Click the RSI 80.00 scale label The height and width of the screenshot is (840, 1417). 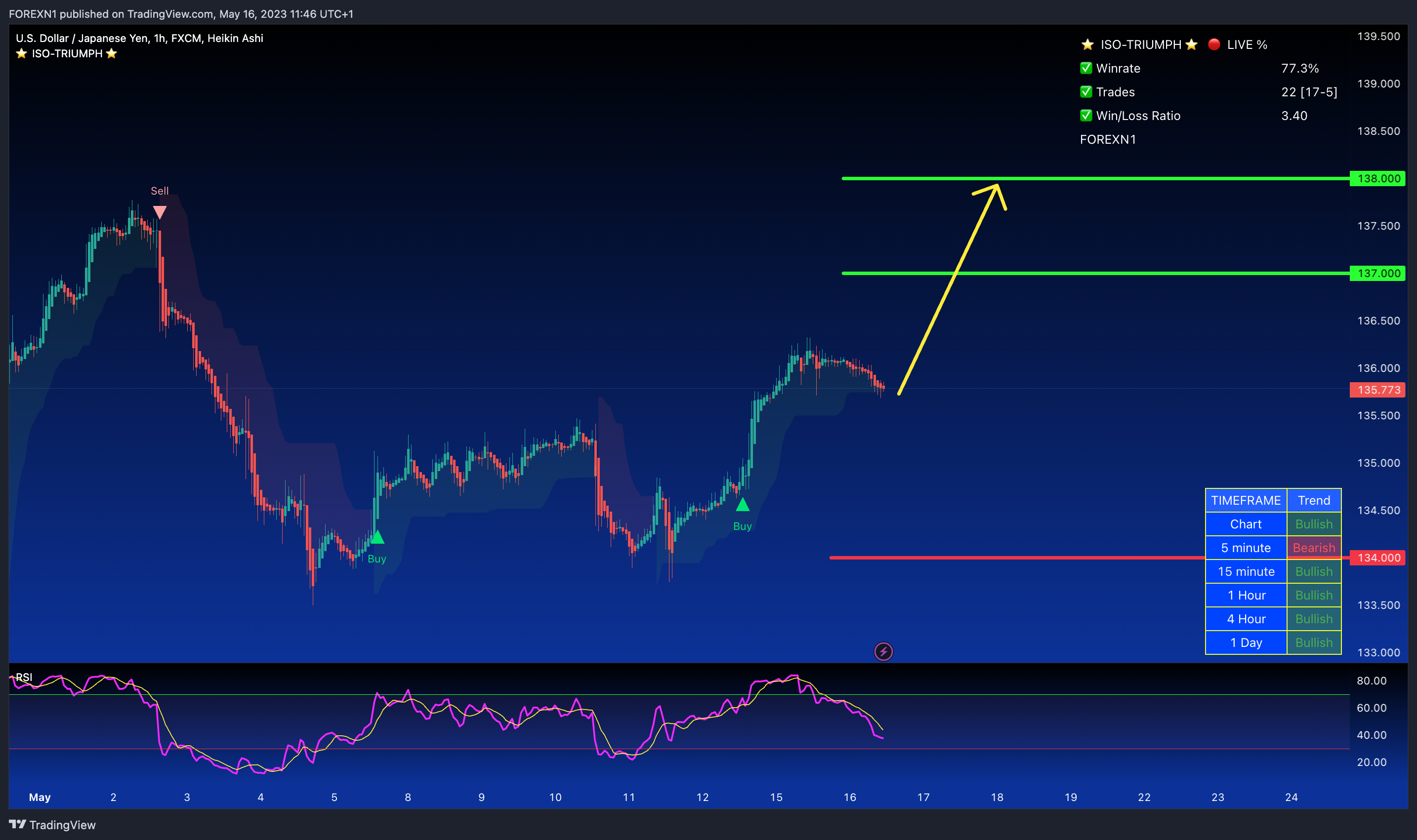tap(1371, 681)
